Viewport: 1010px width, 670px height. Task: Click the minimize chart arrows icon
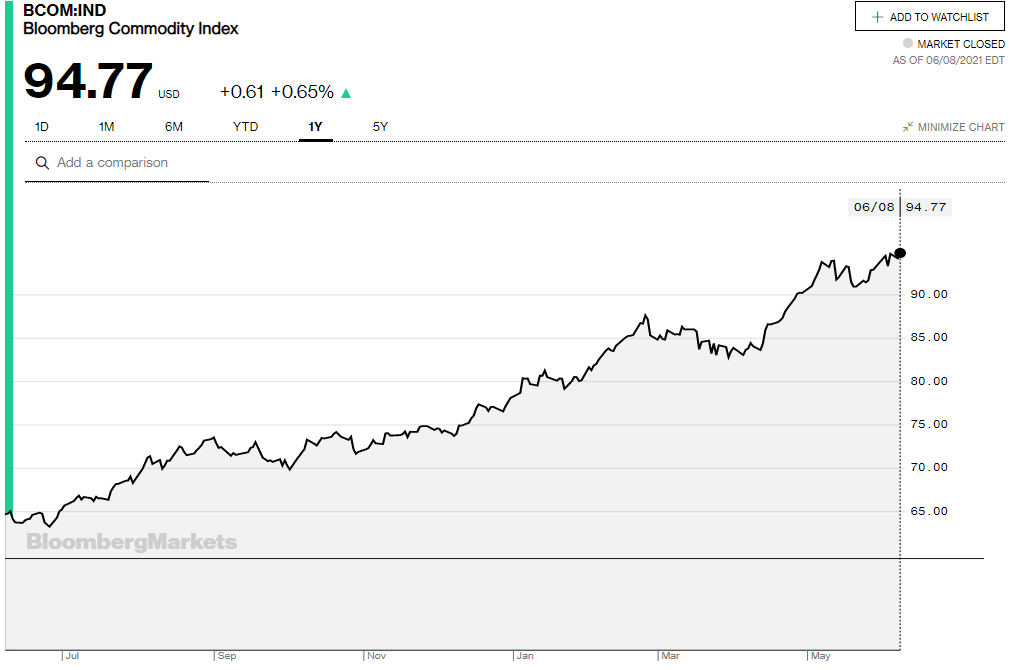coord(907,127)
